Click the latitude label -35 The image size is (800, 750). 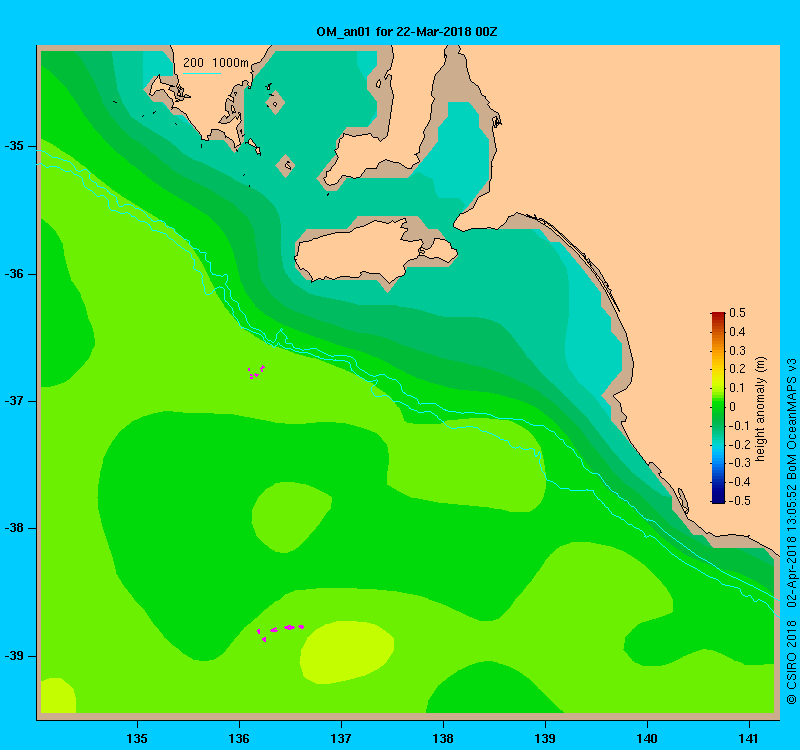tap(14, 146)
